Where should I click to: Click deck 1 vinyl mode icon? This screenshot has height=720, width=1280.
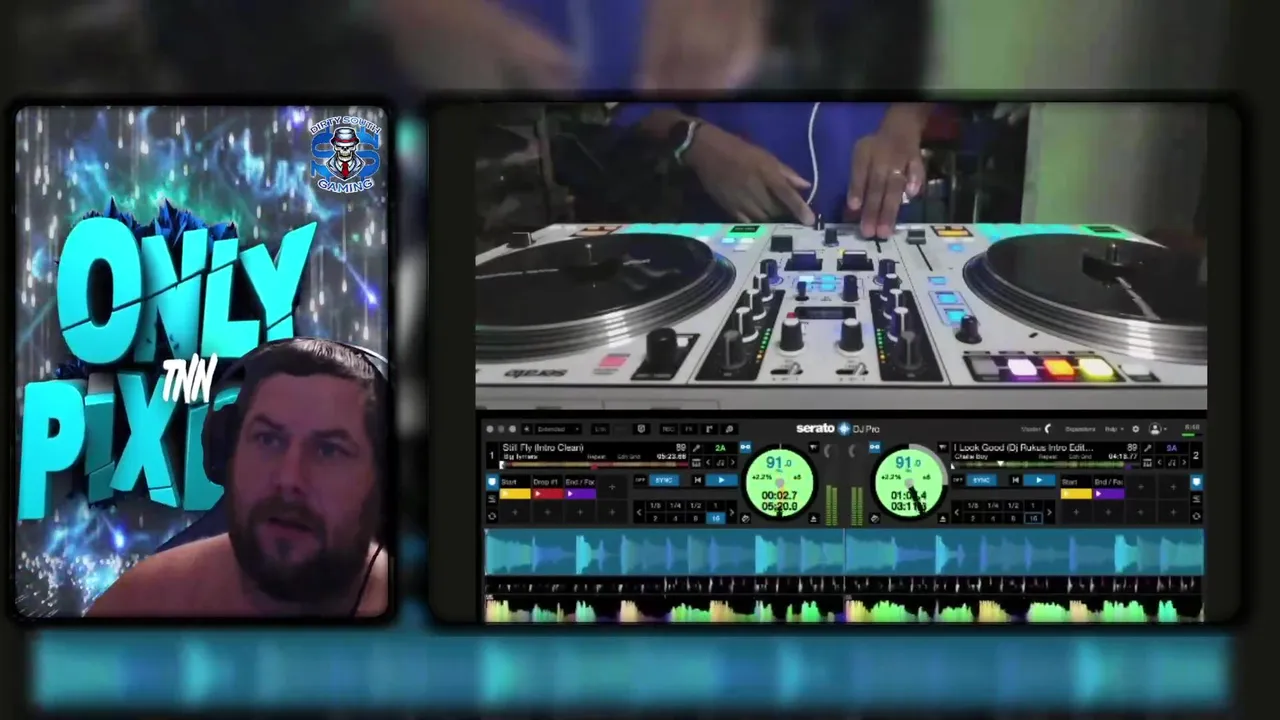745,518
